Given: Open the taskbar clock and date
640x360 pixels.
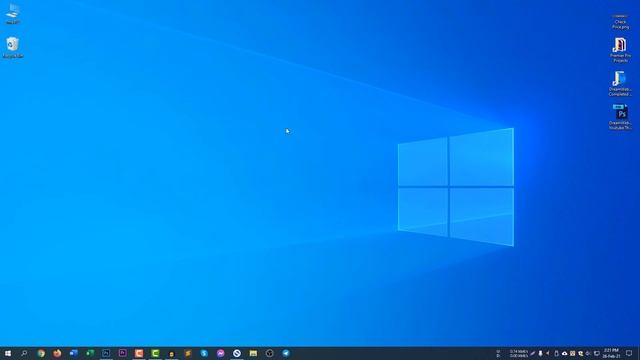Looking at the screenshot, I should pos(611,353).
